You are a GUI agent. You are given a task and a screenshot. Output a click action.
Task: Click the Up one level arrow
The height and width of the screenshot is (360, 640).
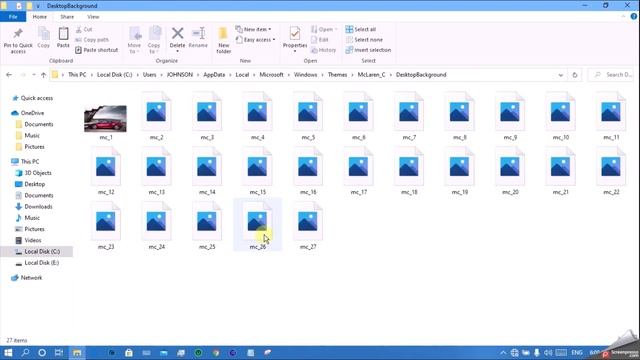44,75
